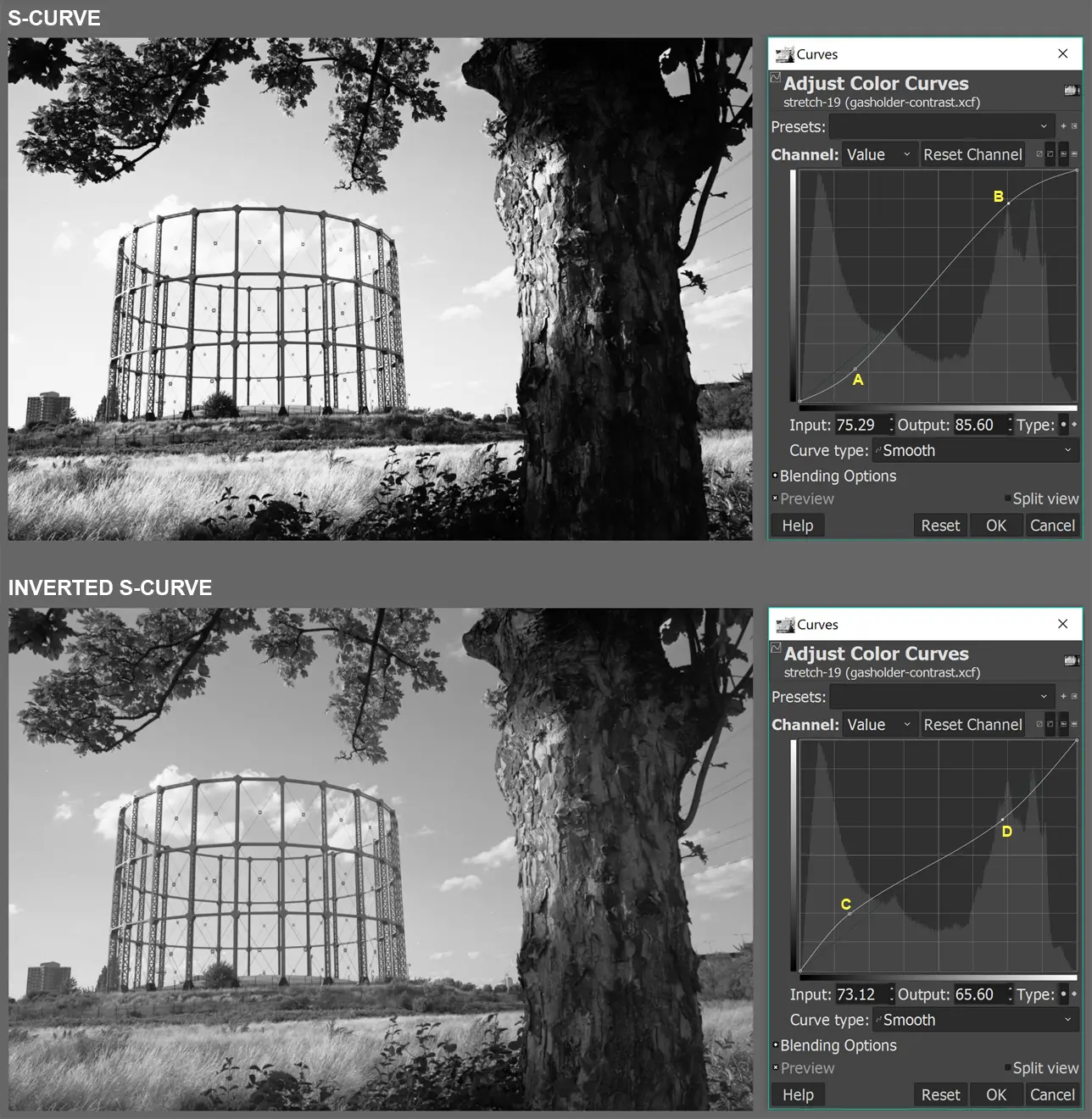
Task: Close the top Curves dialog with X
Action: [1062, 53]
